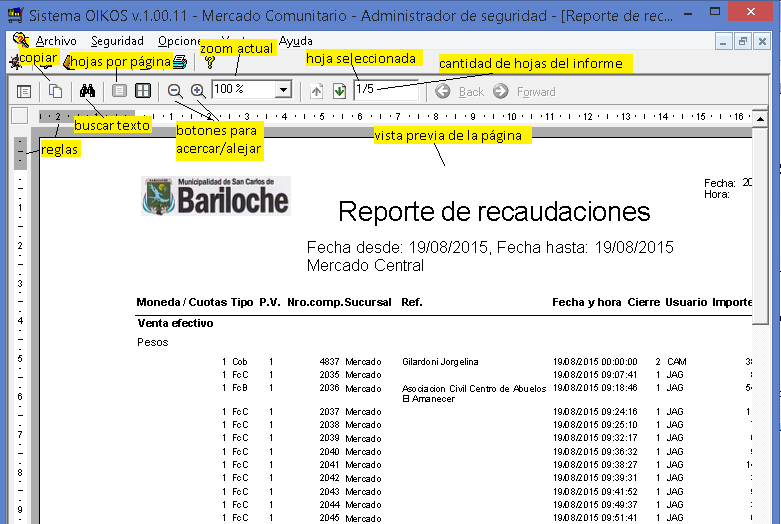781x524 pixels.
Task: Switch to single page view
Action: [119, 91]
